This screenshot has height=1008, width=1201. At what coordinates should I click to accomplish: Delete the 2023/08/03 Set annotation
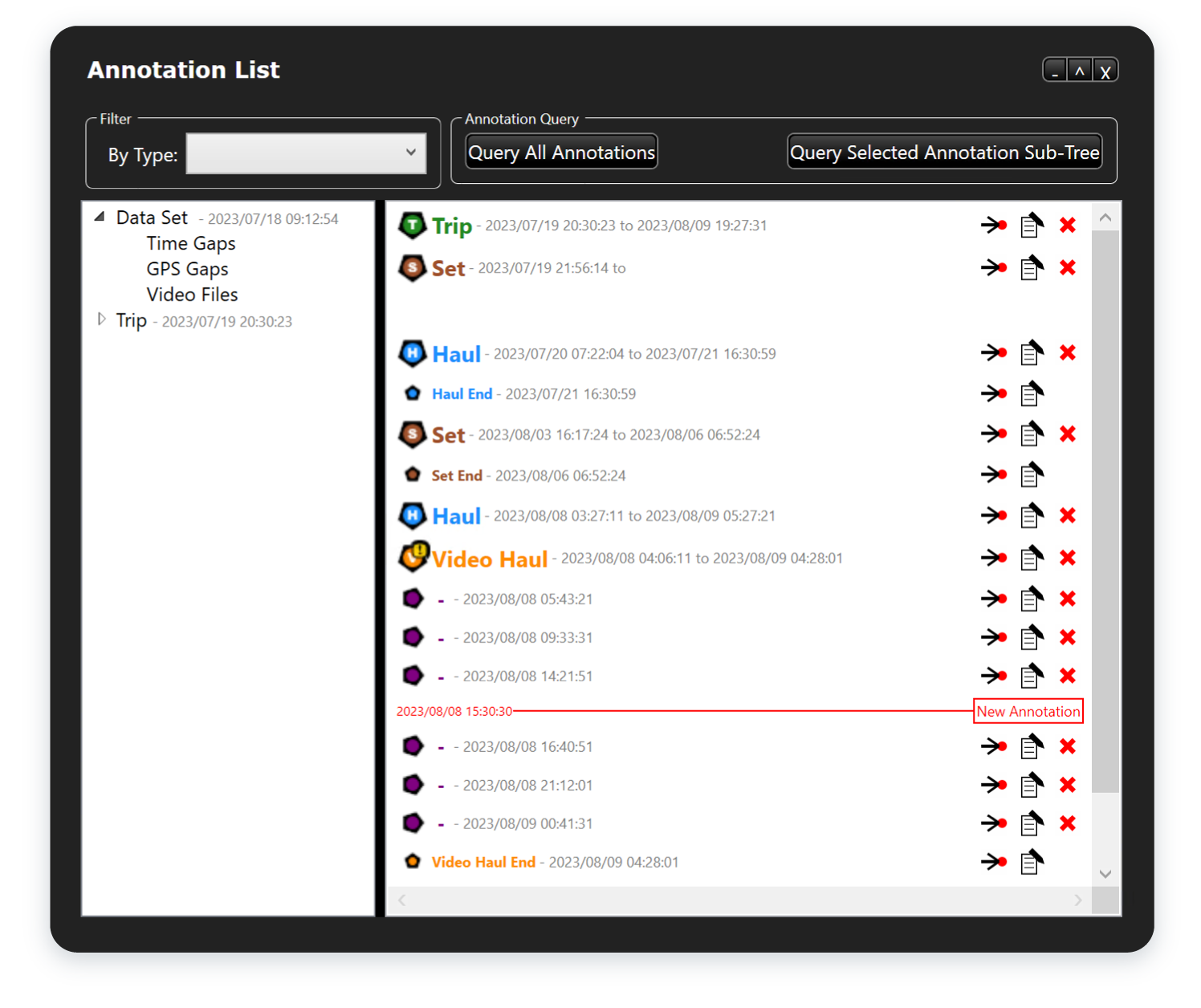tap(1067, 434)
